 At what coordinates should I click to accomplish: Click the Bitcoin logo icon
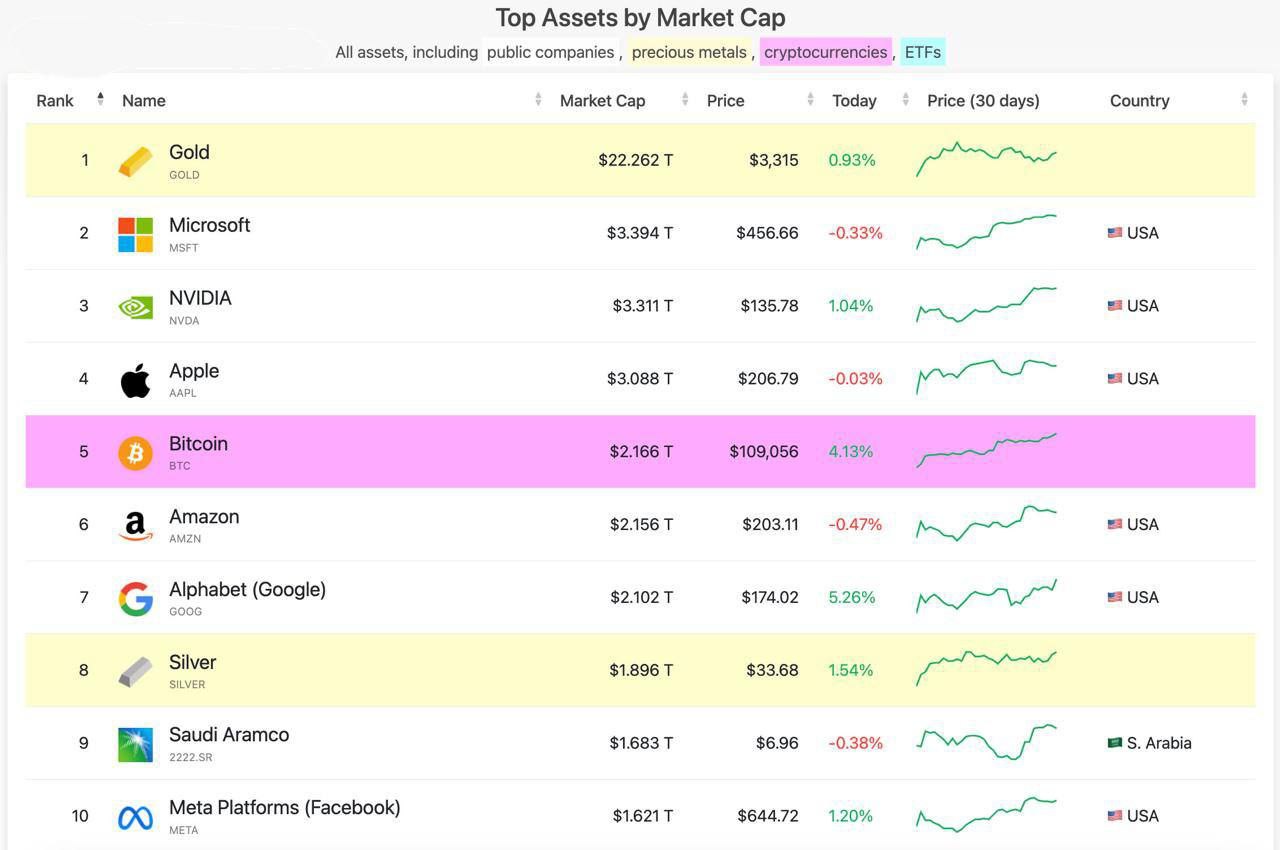[135, 453]
